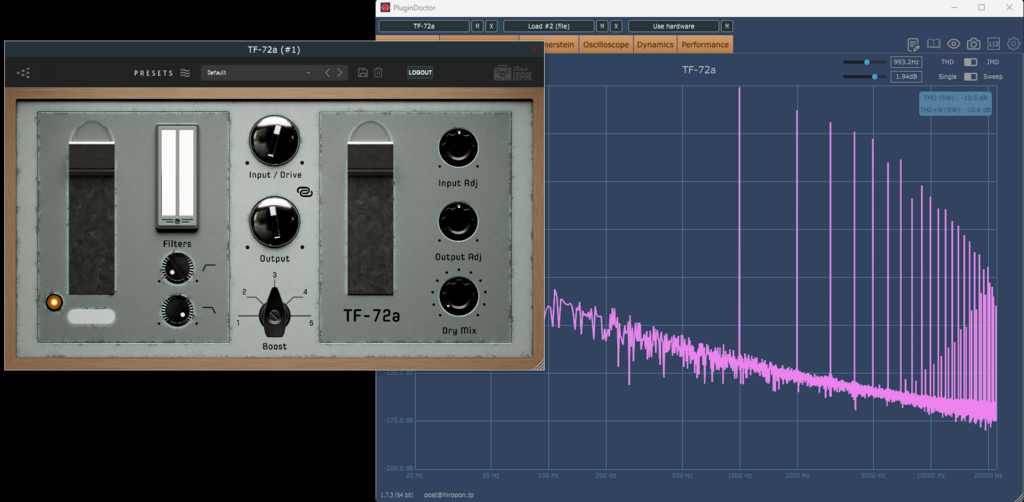Mute plugin slot TF-72a with M button
Viewport: 1024px width, 502px height.
coord(477,26)
